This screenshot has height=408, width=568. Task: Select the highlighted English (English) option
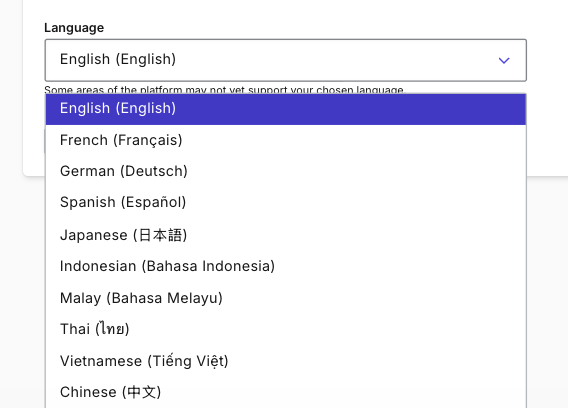(285, 109)
